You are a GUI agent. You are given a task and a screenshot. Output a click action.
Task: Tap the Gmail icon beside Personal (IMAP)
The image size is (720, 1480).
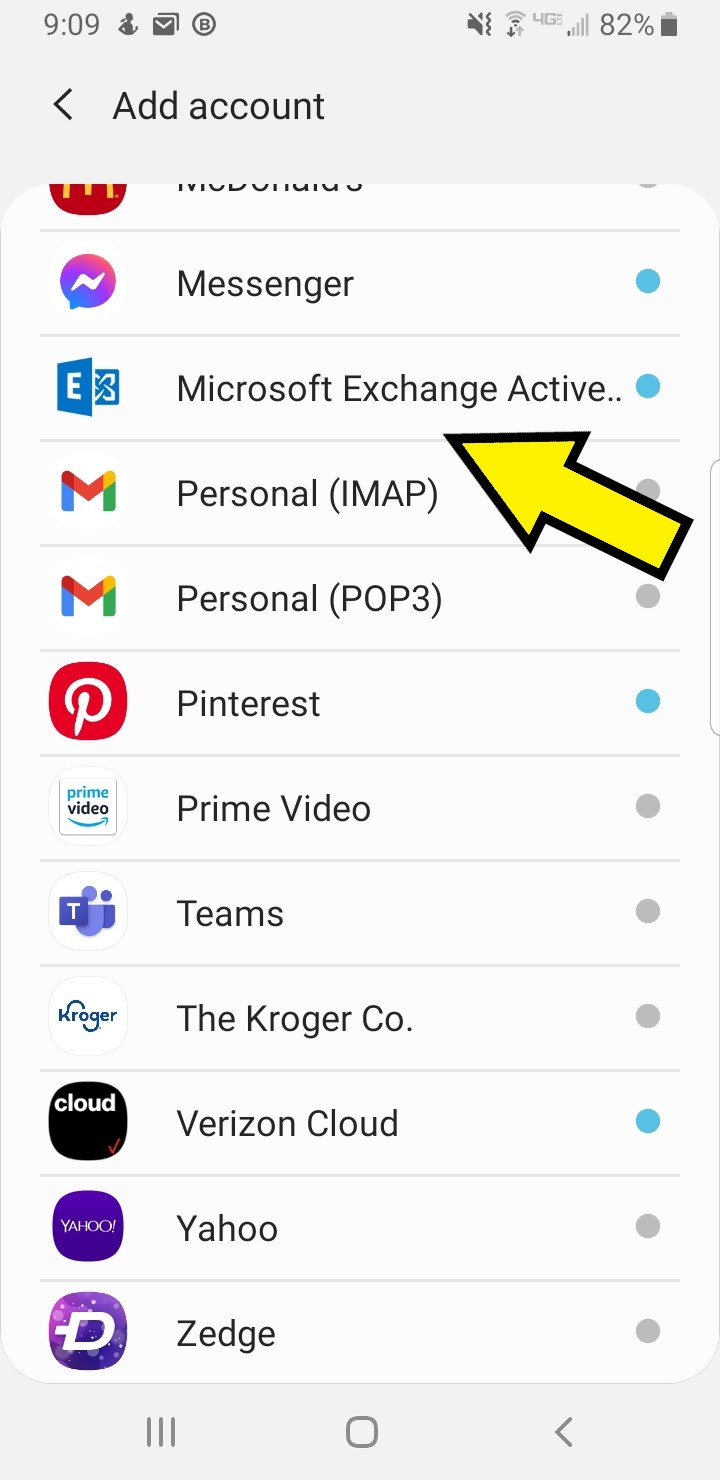(x=88, y=492)
